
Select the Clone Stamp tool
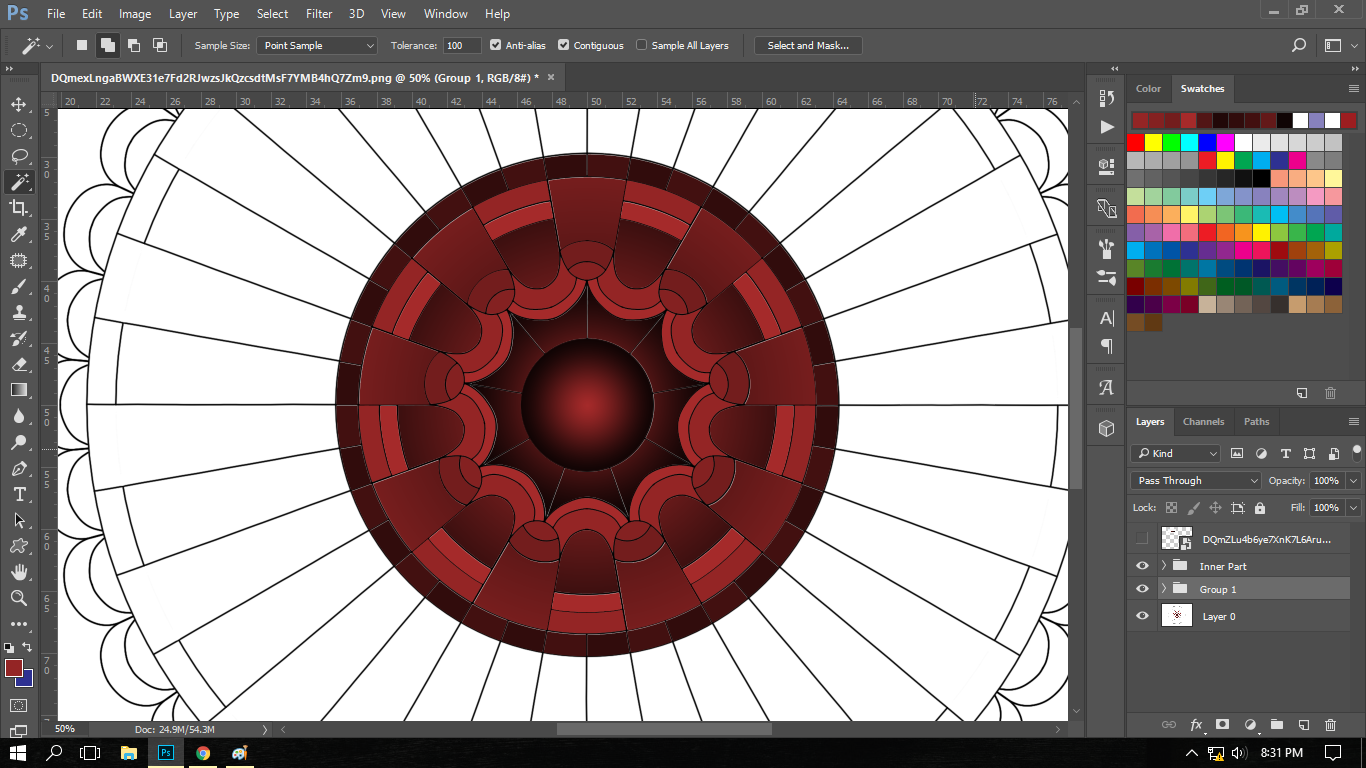click(x=19, y=312)
